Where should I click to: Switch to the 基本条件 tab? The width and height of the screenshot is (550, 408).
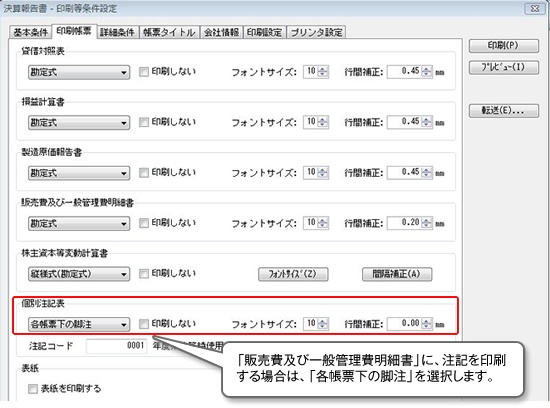tap(31, 32)
